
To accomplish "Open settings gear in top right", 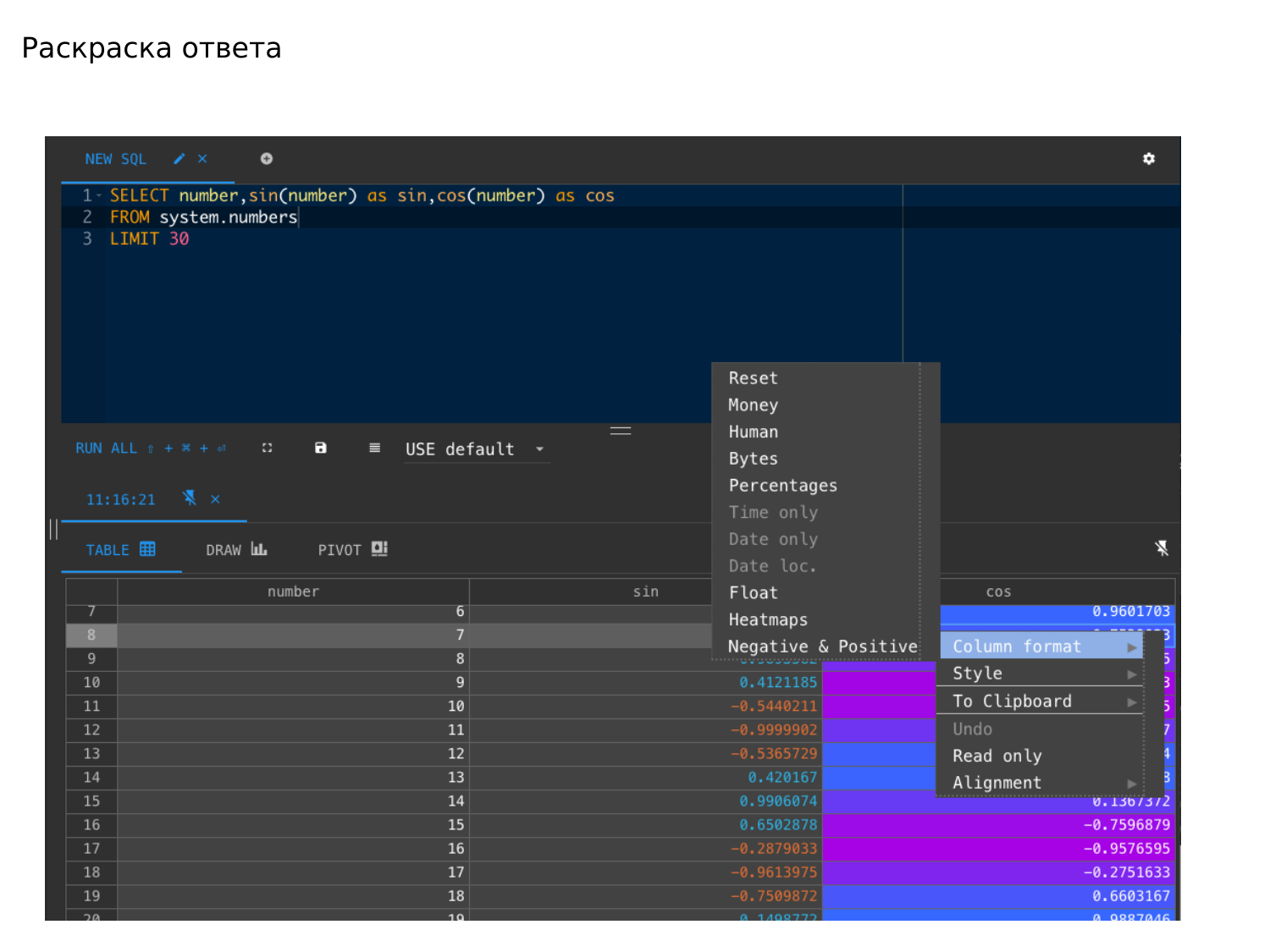I will 1148,159.
